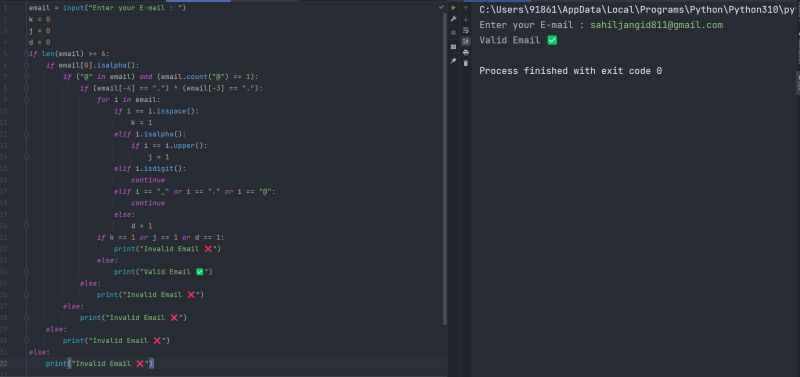Click 'Valid Email' output in console
The height and width of the screenshot is (377, 800).
coord(518,40)
